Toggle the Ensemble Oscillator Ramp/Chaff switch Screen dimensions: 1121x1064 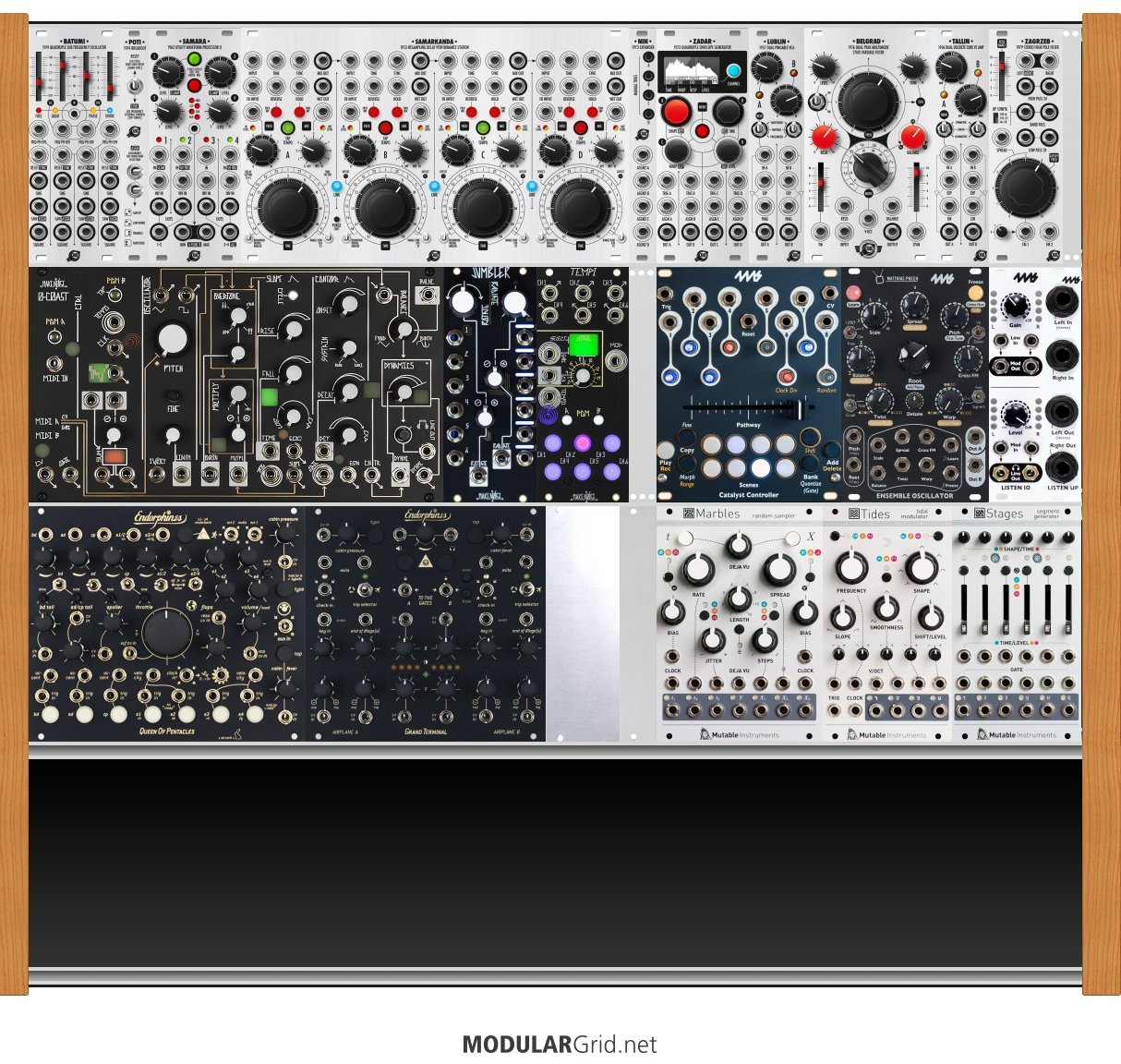point(851,404)
